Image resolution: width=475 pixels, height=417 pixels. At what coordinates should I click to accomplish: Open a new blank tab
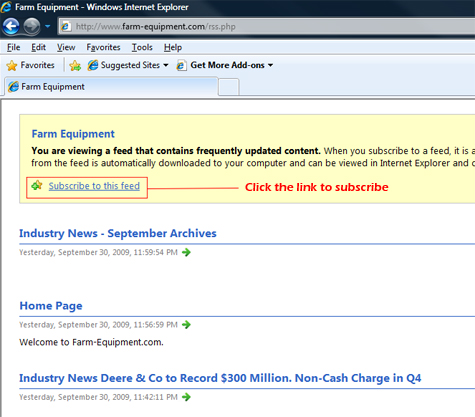pyautogui.click(x=229, y=87)
